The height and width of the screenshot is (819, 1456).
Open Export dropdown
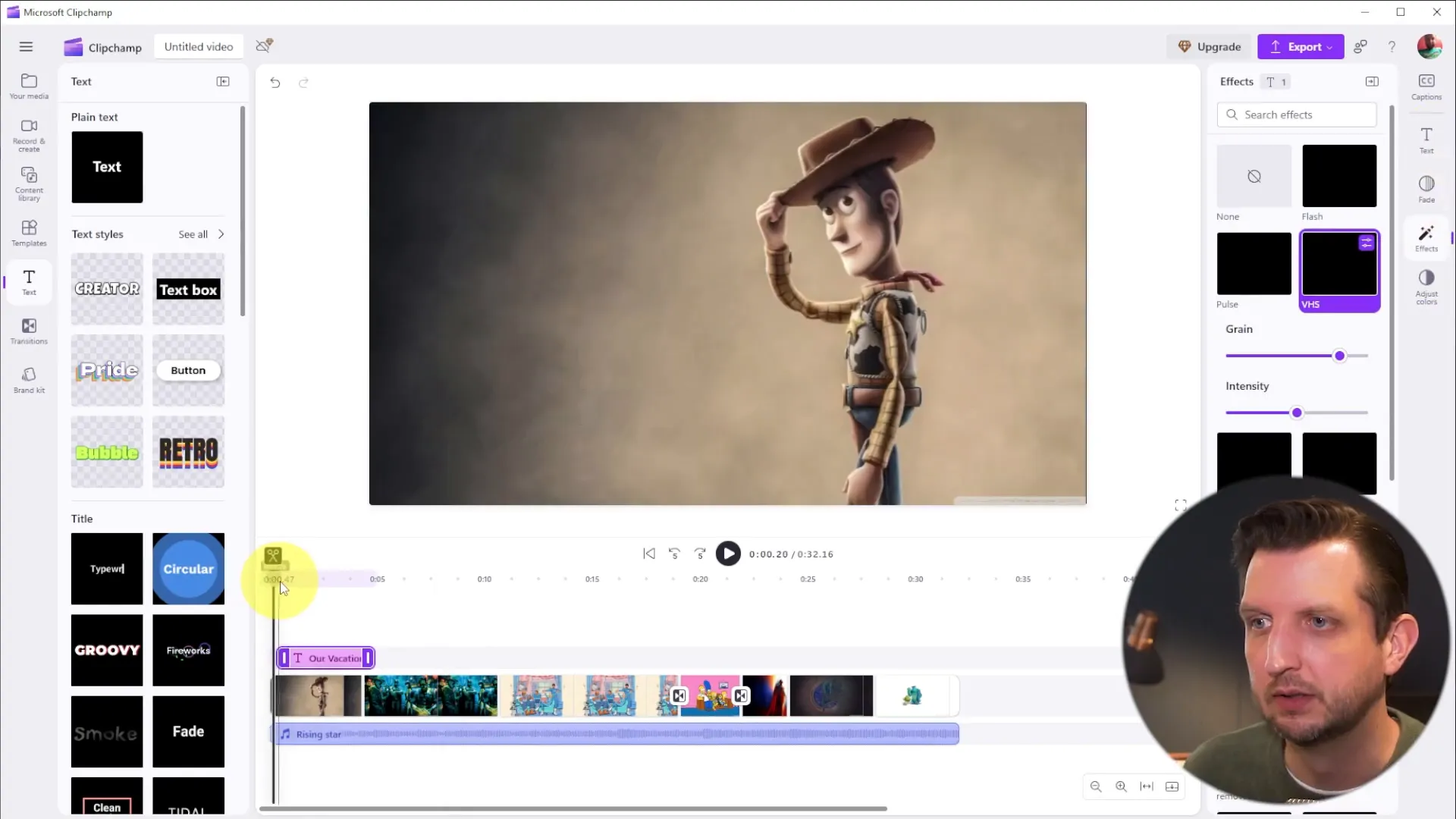1301,47
